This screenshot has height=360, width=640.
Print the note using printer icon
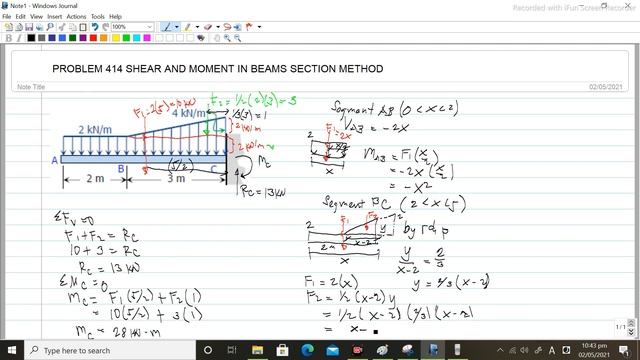click(x=40, y=27)
